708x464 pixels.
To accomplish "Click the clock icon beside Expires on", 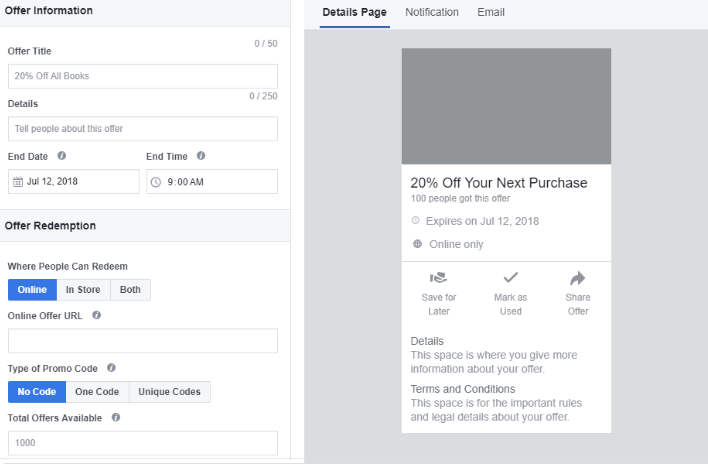I will pos(416,220).
